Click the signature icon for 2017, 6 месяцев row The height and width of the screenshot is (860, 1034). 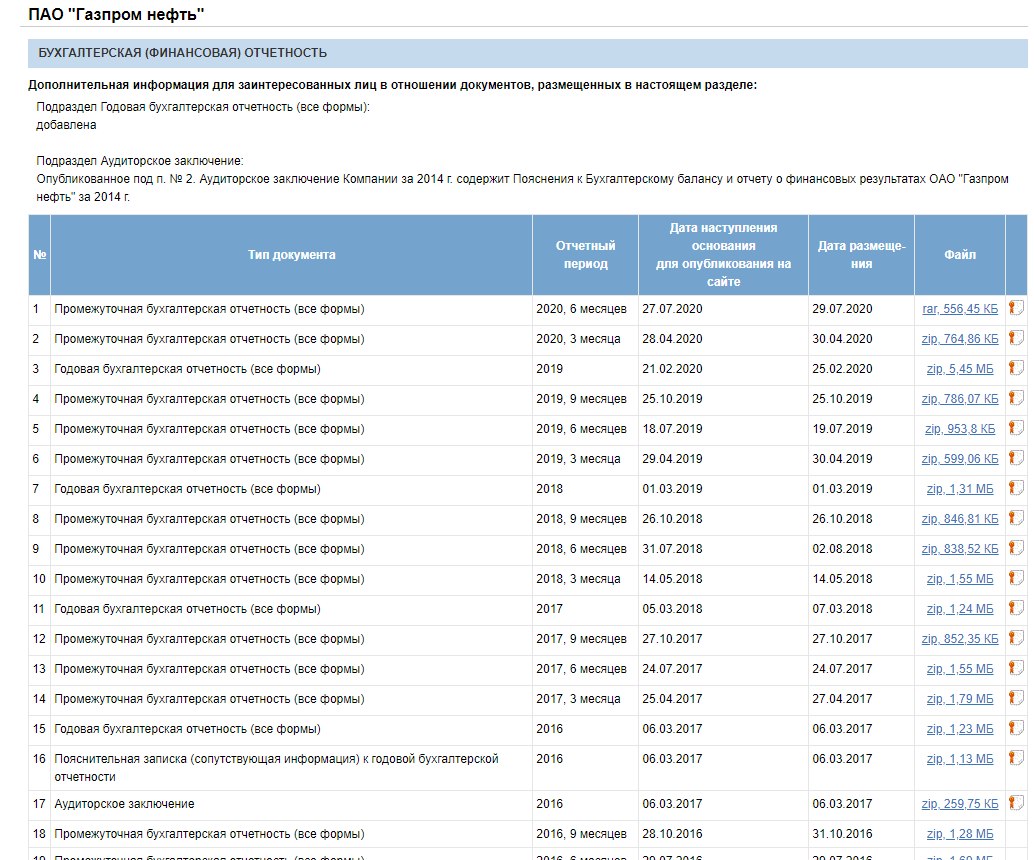pyautogui.click(x=1016, y=668)
